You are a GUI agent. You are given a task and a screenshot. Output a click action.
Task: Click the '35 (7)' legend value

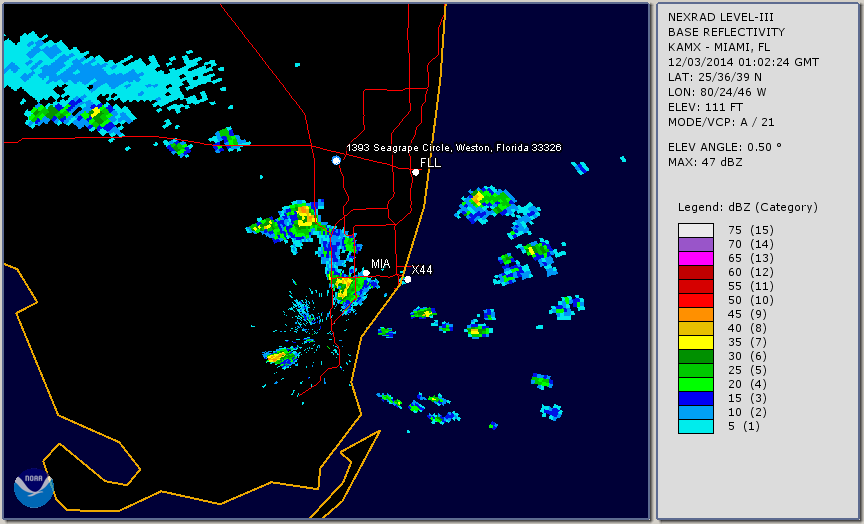point(747,342)
